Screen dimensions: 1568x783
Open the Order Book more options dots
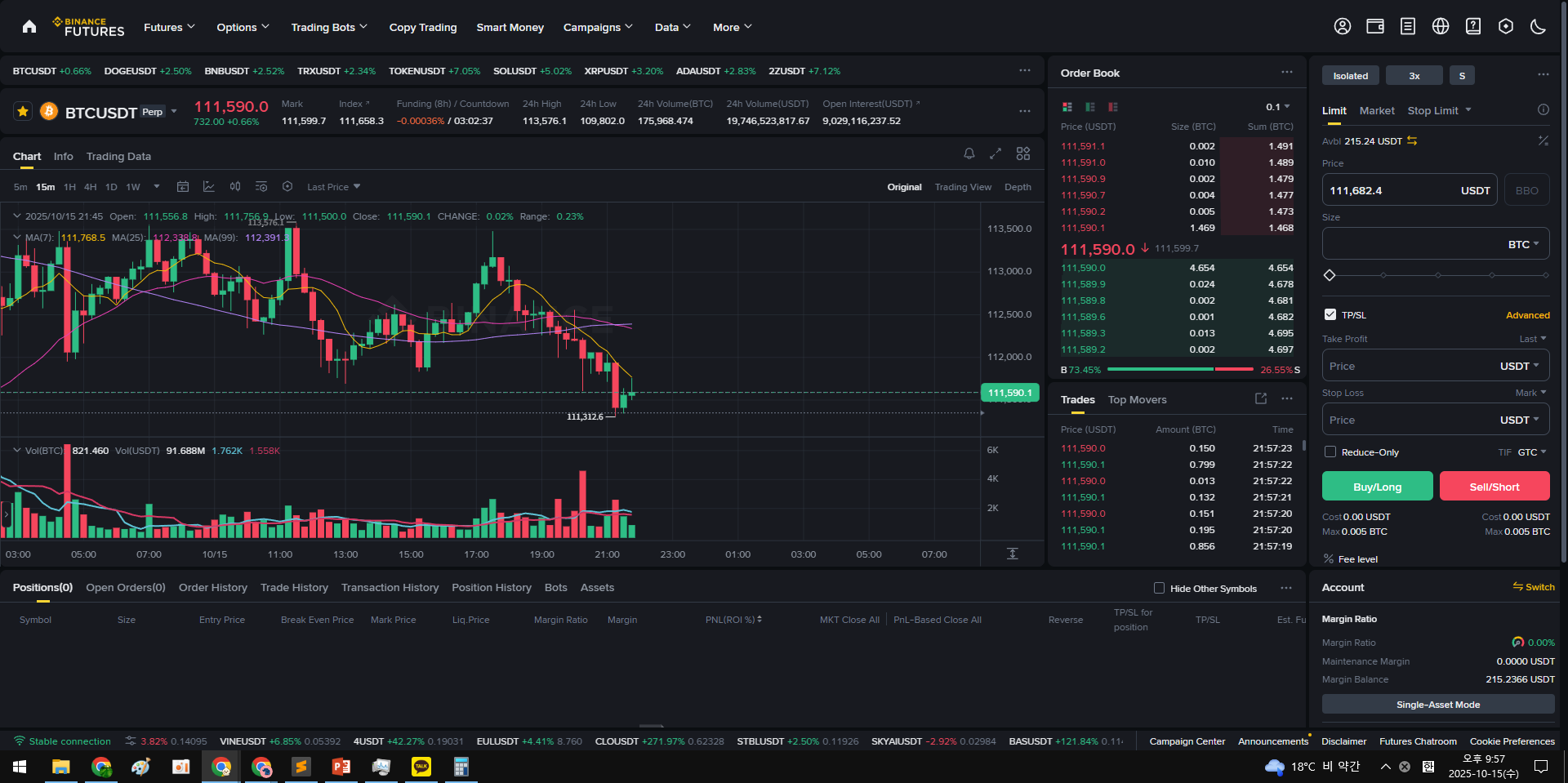tap(1287, 72)
